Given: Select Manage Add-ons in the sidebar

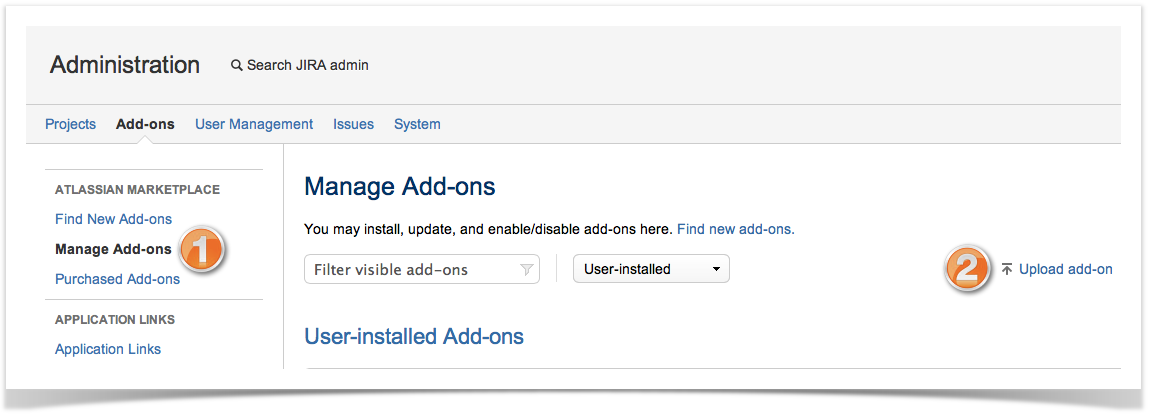Looking at the screenshot, I should coord(113,249).
